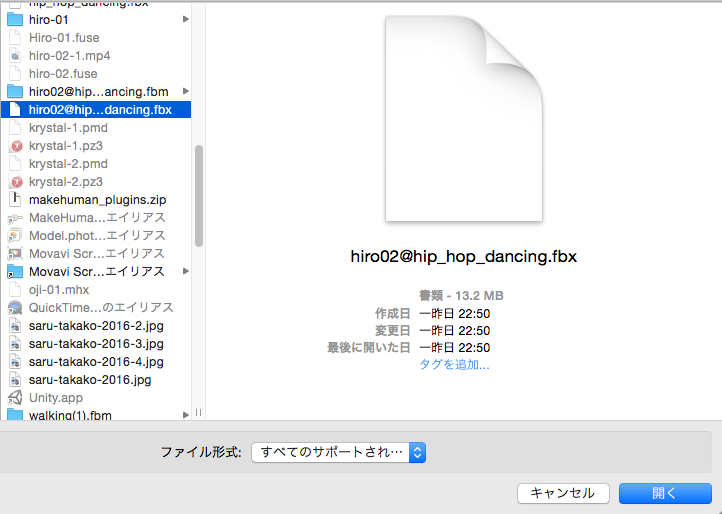This screenshot has height=514, width=722.
Task: Click the column resize handle at bottom
Action: (198, 413)
